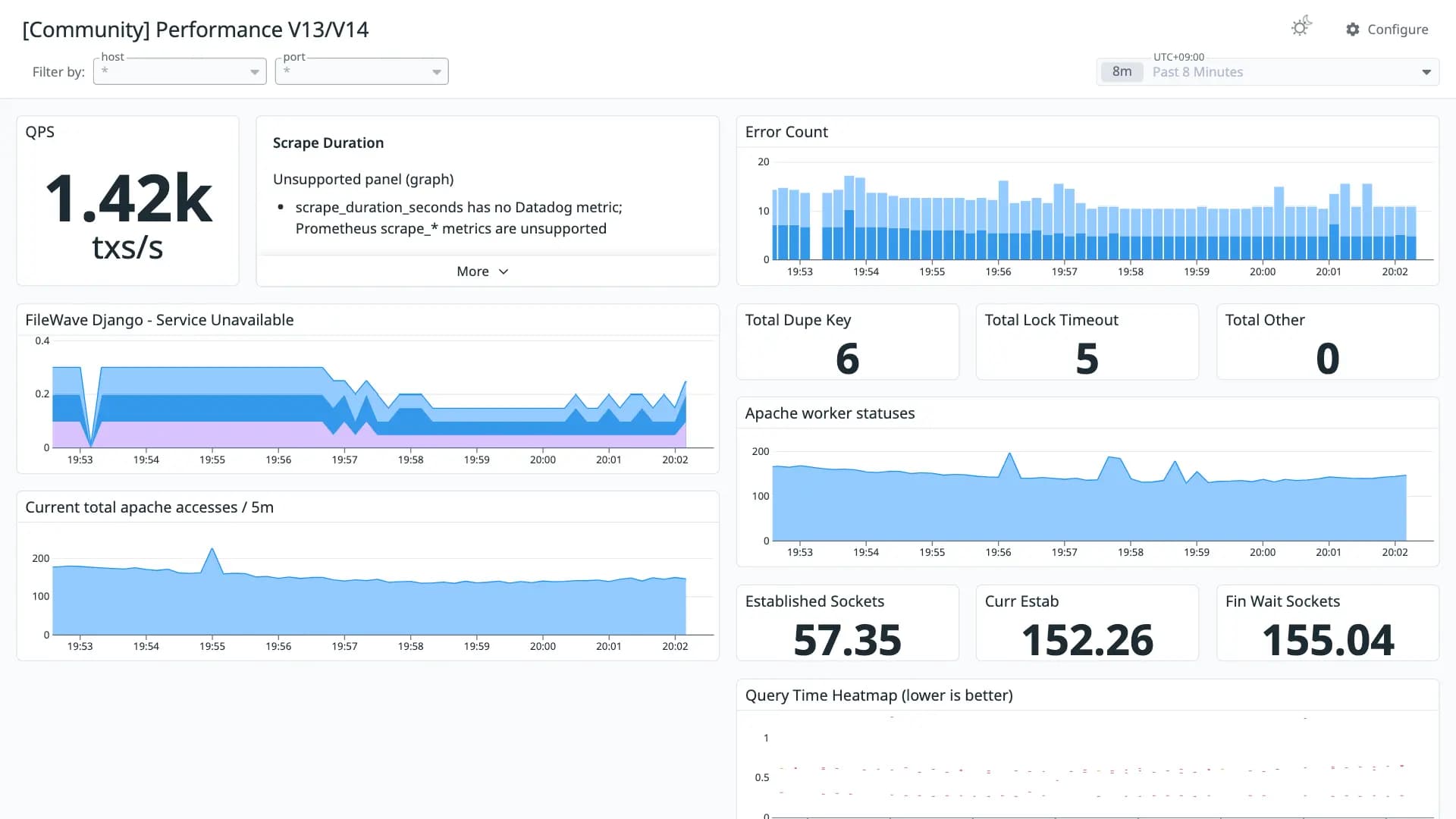Click the 8m time range badge

1122,72
